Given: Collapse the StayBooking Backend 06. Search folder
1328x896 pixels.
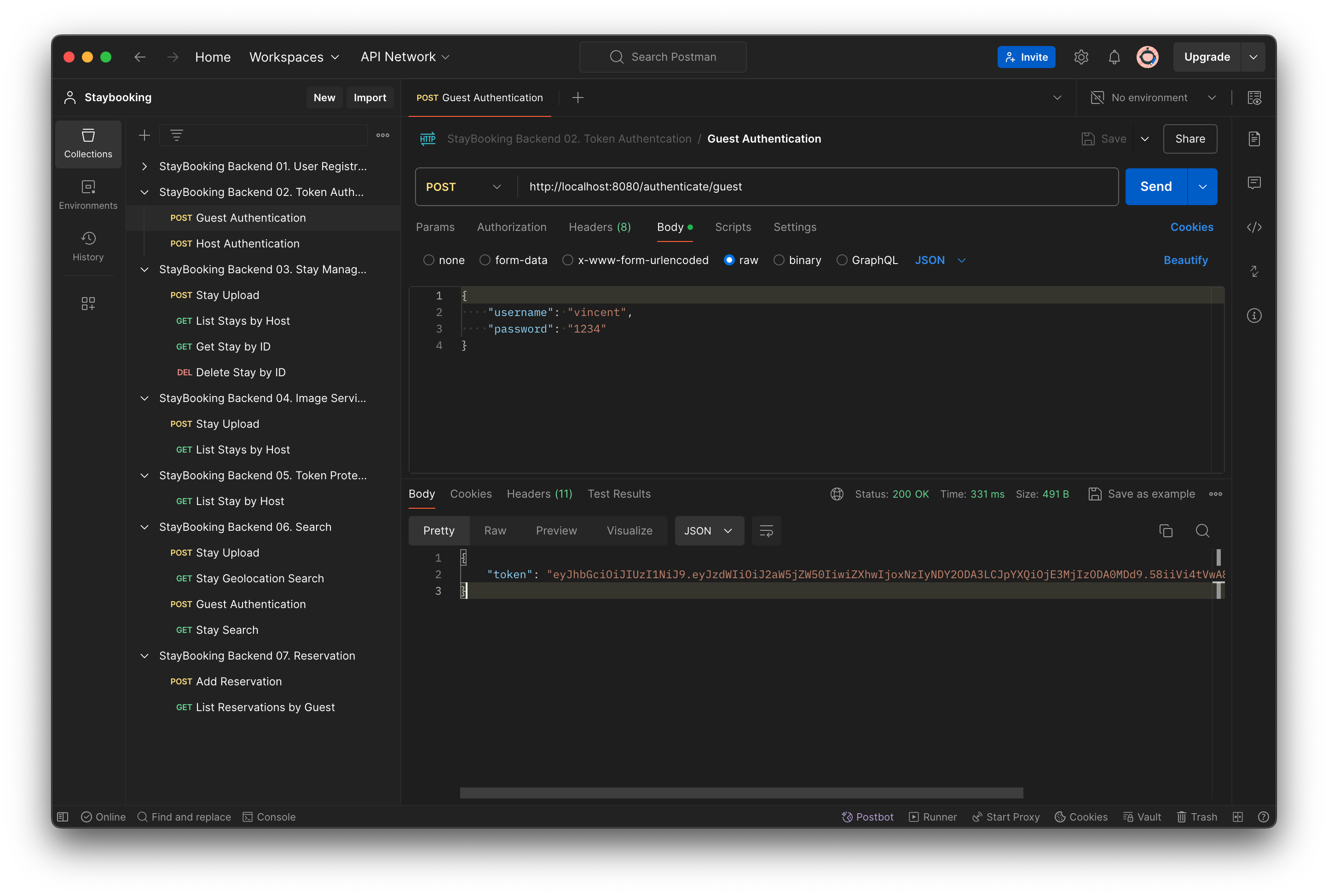Looking at the screenshot, I should pos(144,527).
